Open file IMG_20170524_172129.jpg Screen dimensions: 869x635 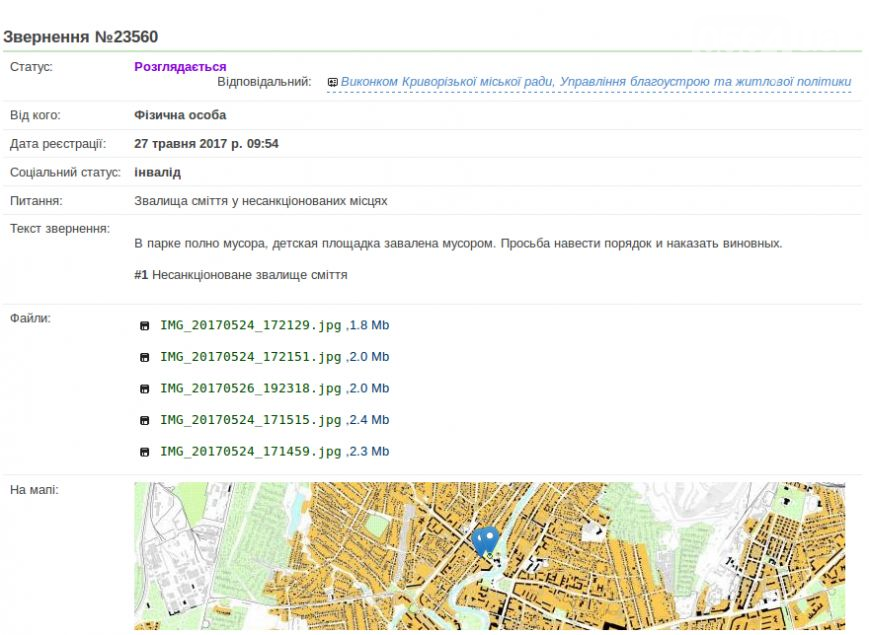251,325
